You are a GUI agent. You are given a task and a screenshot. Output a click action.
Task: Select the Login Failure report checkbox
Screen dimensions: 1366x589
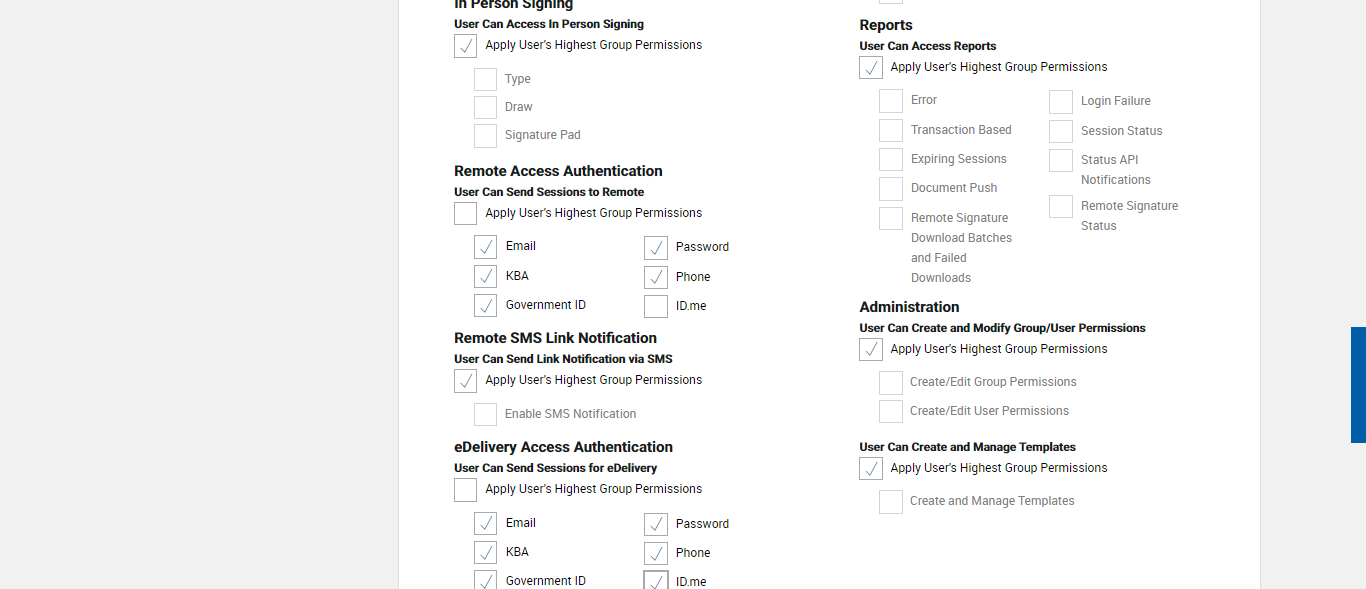(x=1061, y=102)
